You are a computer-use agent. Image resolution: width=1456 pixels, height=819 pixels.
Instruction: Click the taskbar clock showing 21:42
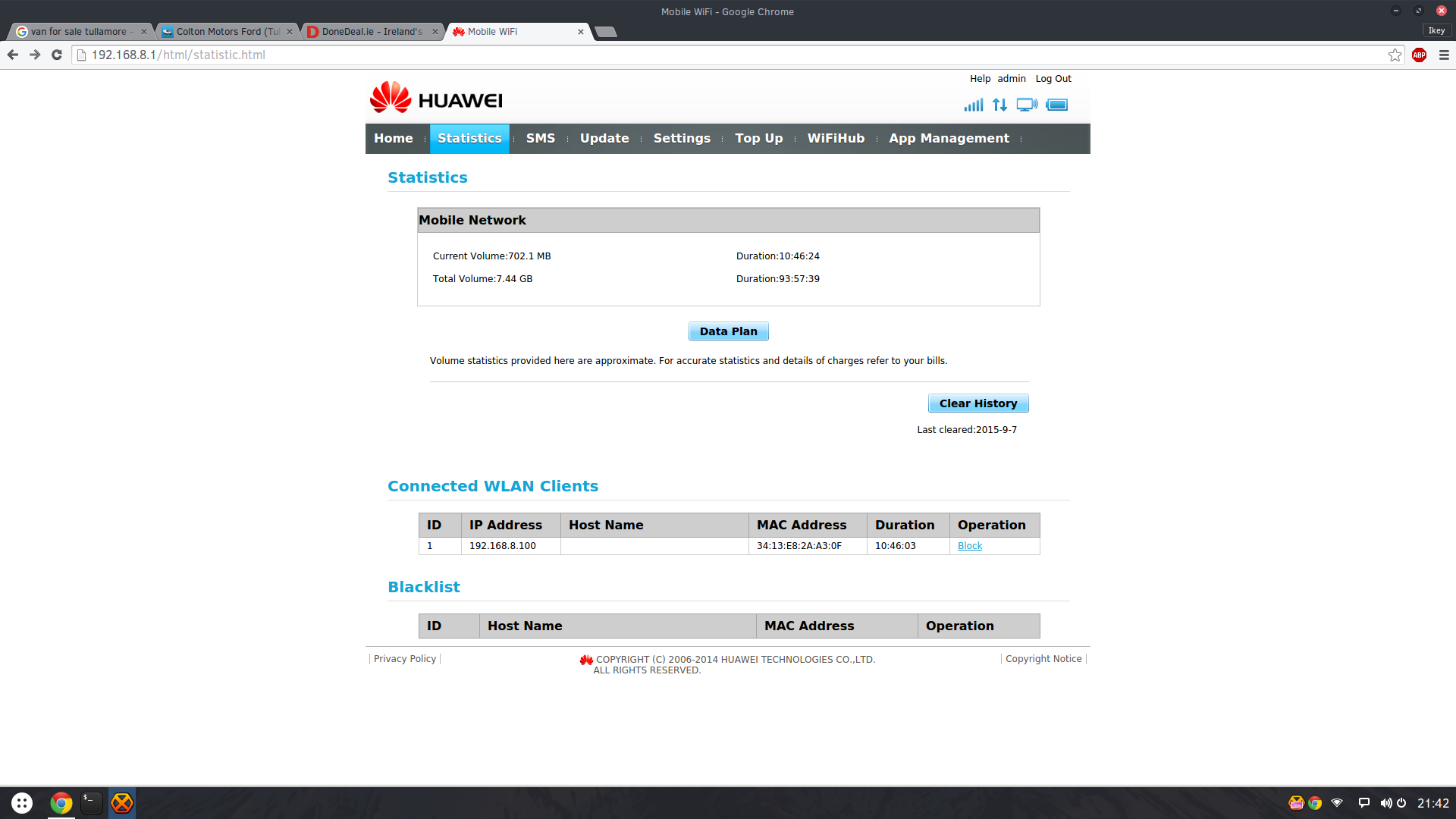[x=1432, y=803]
